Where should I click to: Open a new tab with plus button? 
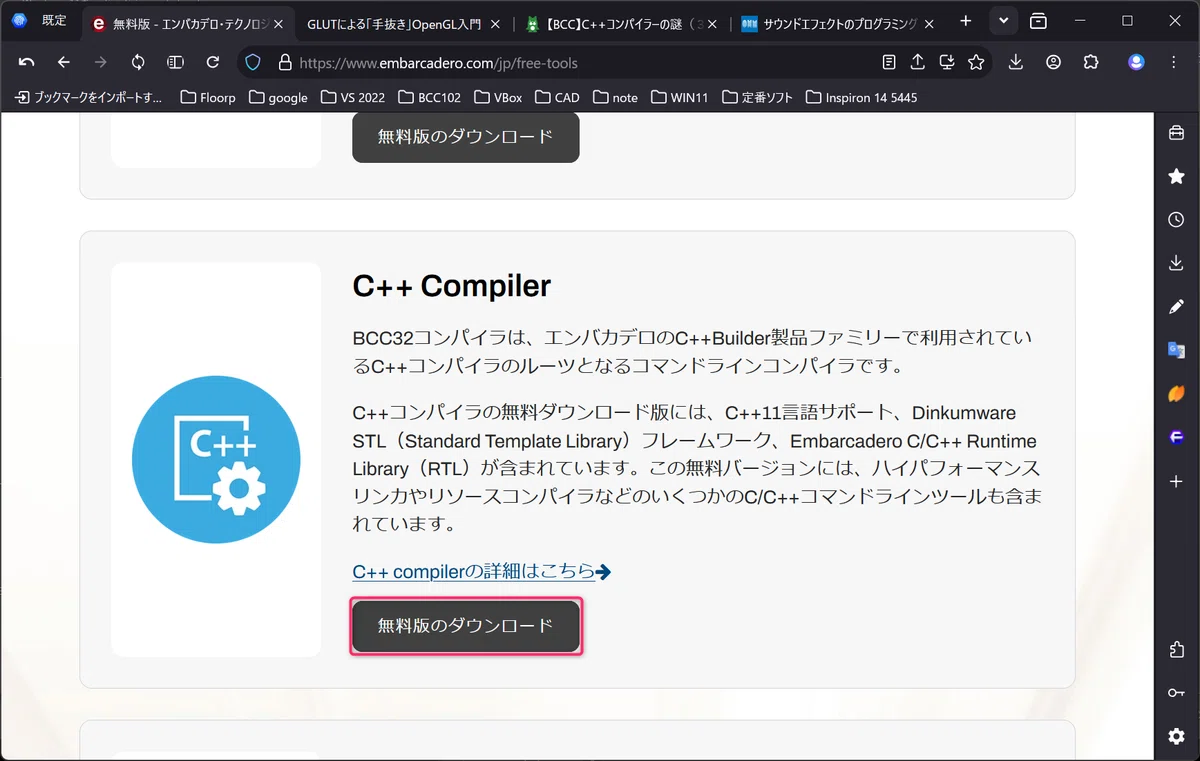965,21
